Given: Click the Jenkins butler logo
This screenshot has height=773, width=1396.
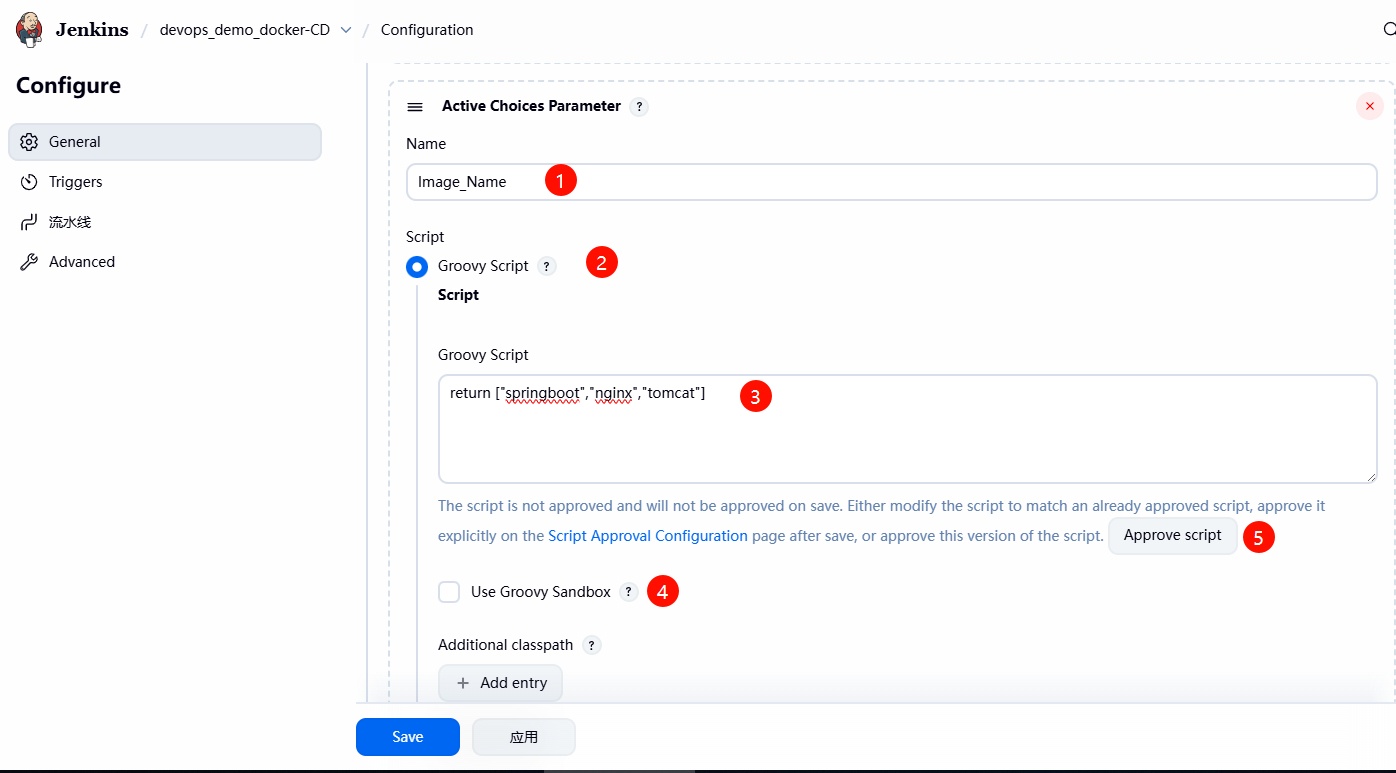Looking at the screenshot, I should (30, 30).
